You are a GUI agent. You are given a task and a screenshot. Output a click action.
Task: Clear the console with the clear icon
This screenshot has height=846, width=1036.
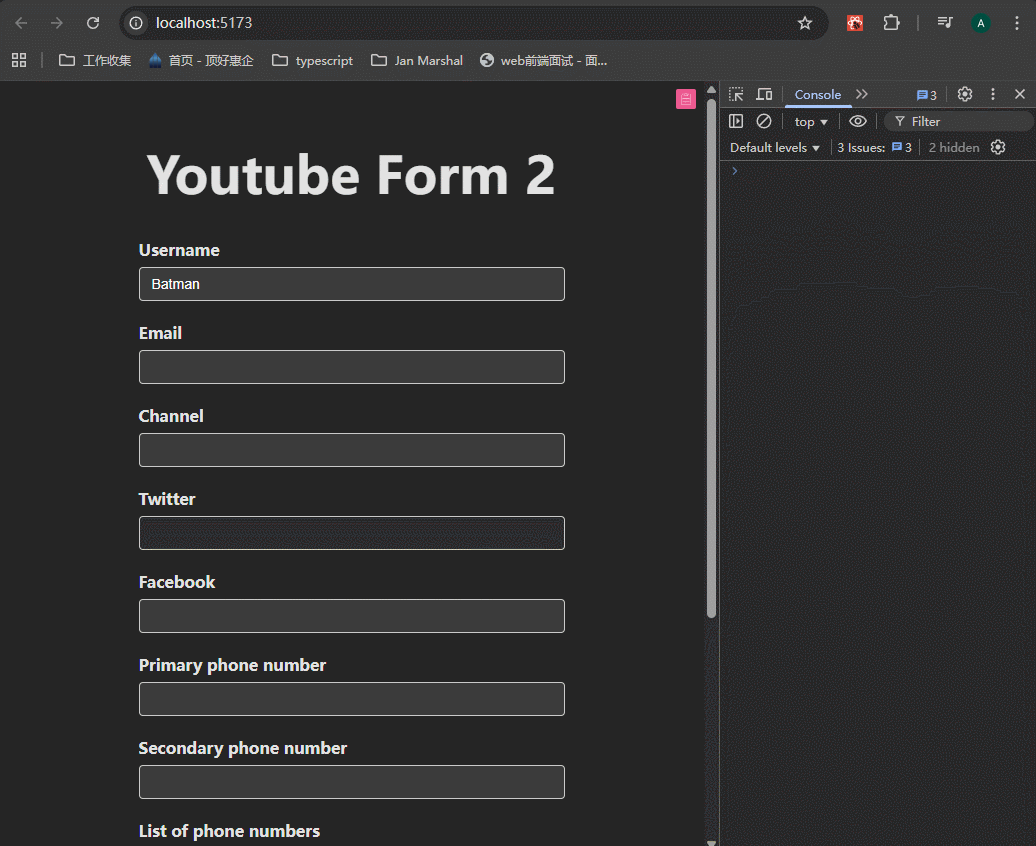point(764,121)
